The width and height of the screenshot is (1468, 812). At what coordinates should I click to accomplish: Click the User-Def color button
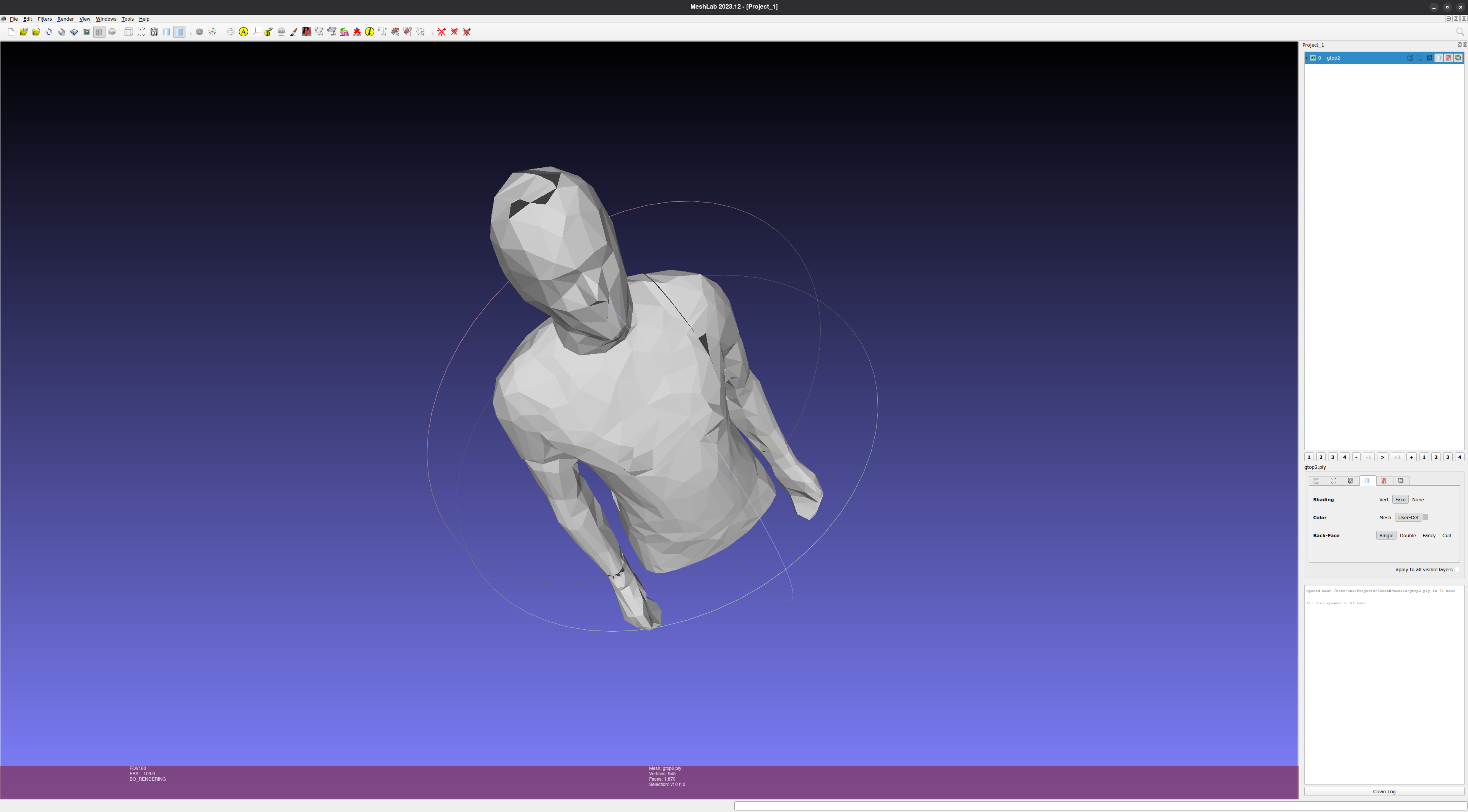click(x=1408, y=518)
